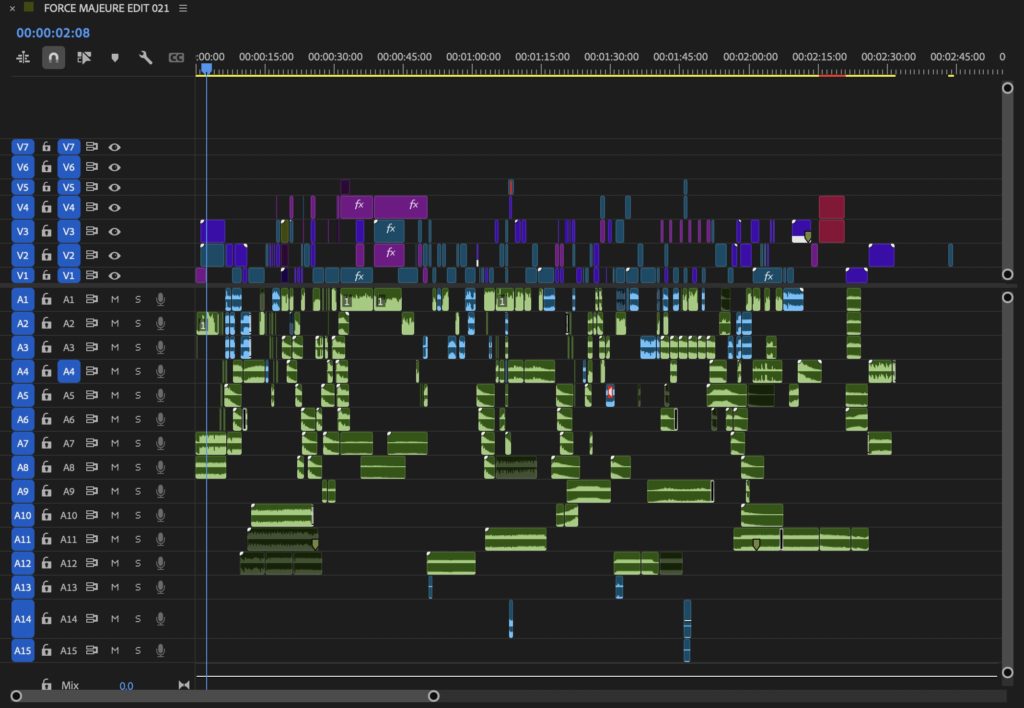Click the Linked Selection icon
Screen dimensions: 1024x708
[x=84, y=57]
